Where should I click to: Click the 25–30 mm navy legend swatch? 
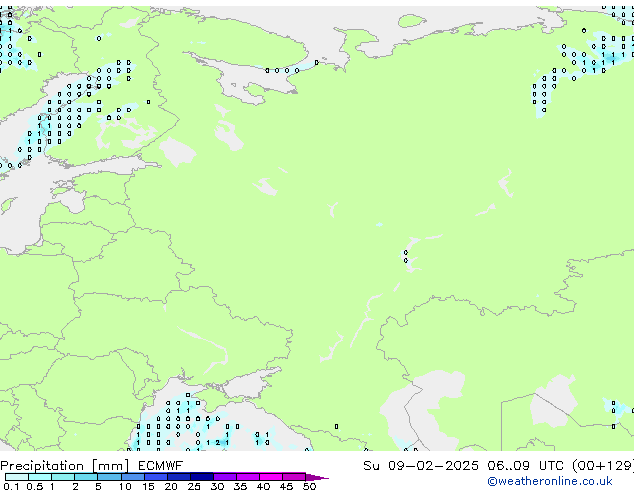[x=201, y=477]
